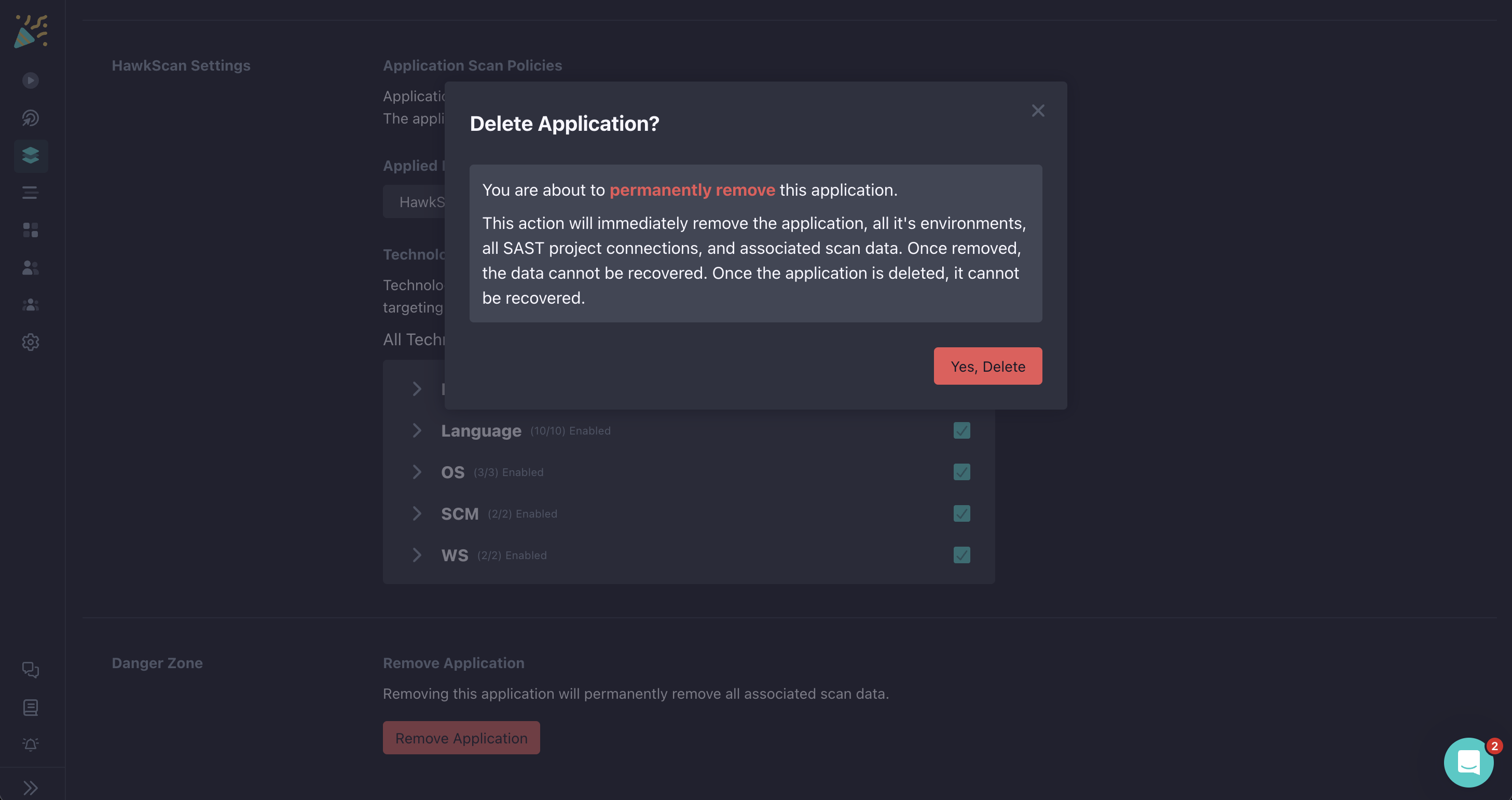Open the findings list icon in the sidebar
Viewport: 1512px width, 800px height.
[31, 193]
